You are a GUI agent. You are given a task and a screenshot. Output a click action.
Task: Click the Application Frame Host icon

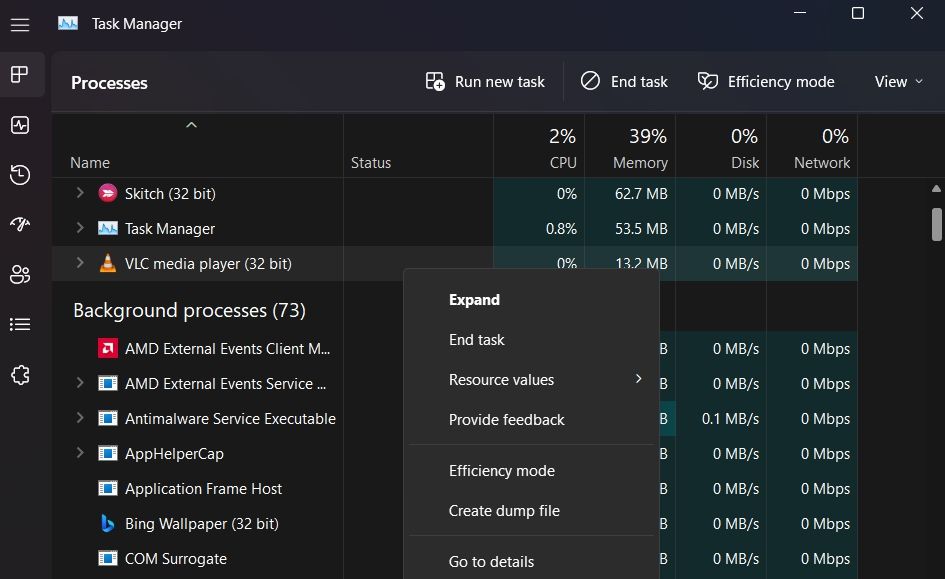click(x=108, y=488)
